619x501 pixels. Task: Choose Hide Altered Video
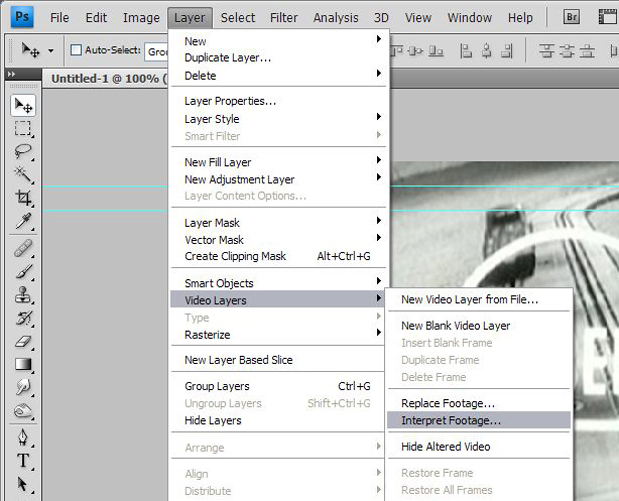coord(479,447)
